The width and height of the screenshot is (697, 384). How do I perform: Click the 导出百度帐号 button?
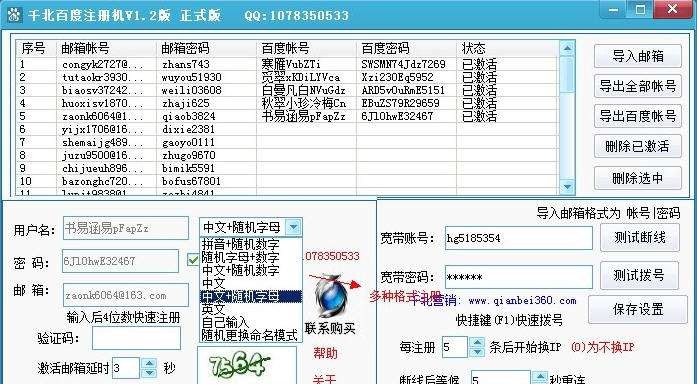click(637, 116)
